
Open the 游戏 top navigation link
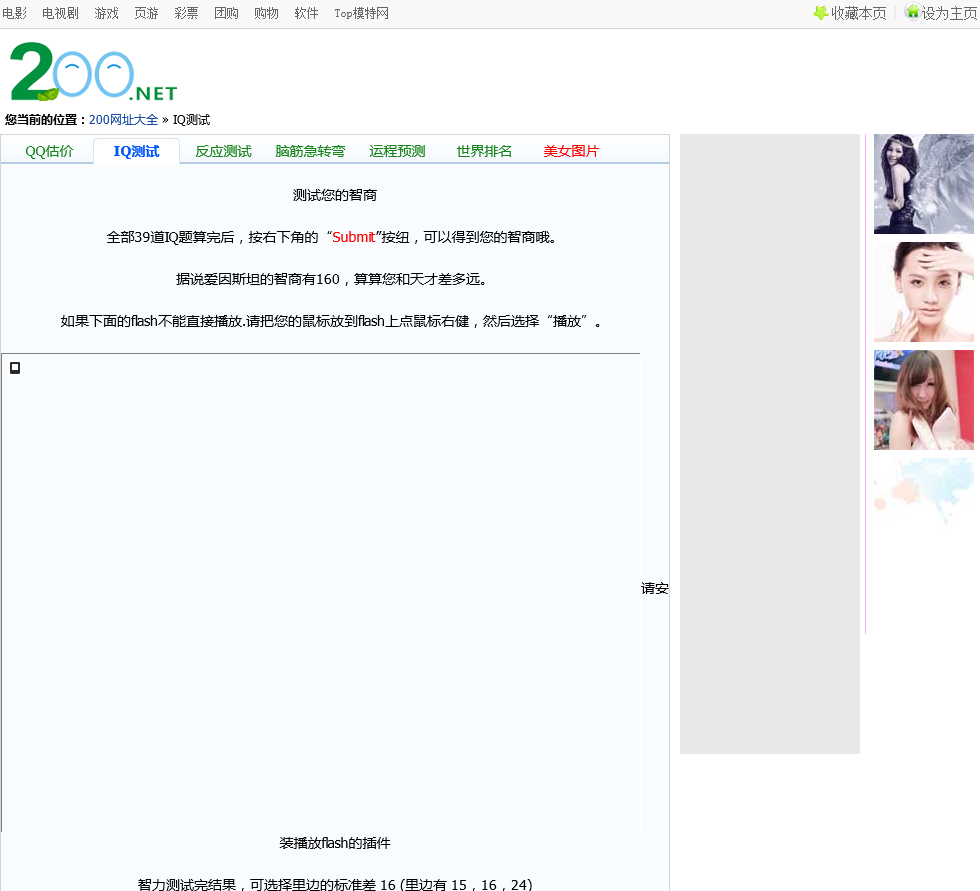coord(106,13)
